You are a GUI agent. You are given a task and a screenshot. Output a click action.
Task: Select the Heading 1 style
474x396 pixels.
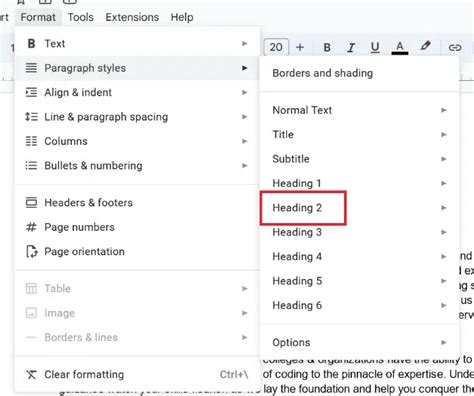click(x=360, y=183)
